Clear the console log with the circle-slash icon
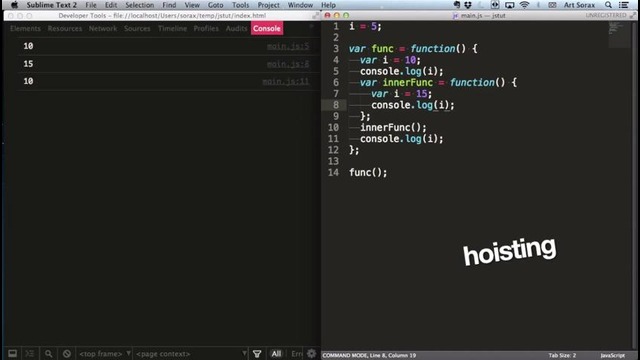 [x=67, y=353]
